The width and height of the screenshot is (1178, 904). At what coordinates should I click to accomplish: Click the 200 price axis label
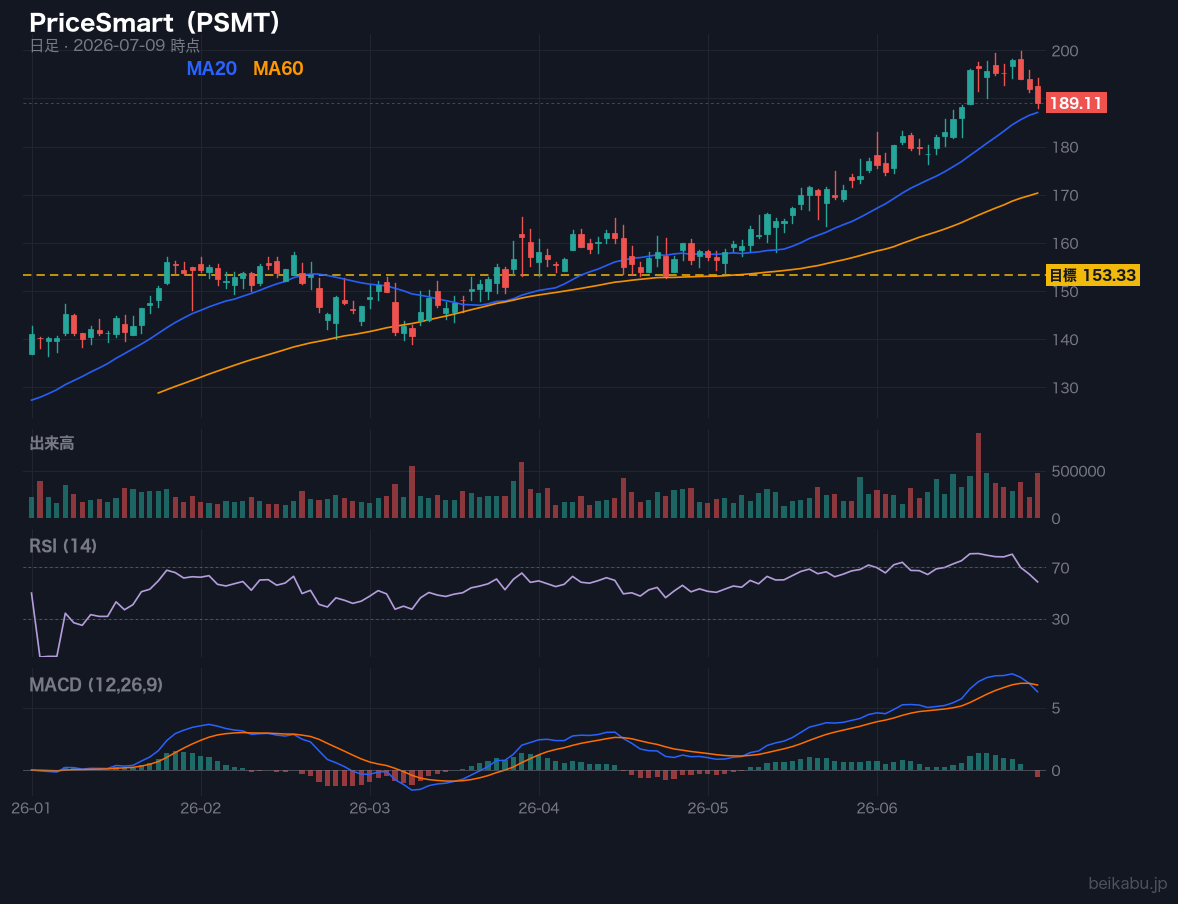pyautogui.click(x=1065, y=51)
